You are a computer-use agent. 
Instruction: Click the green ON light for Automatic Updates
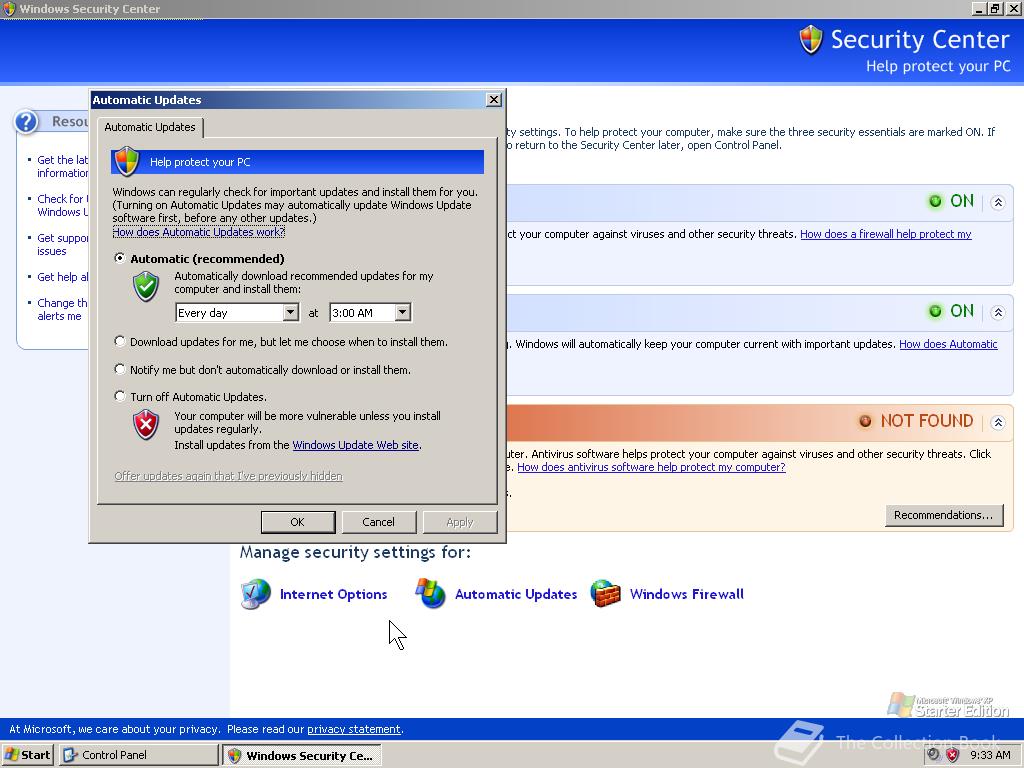pos(935,312)
